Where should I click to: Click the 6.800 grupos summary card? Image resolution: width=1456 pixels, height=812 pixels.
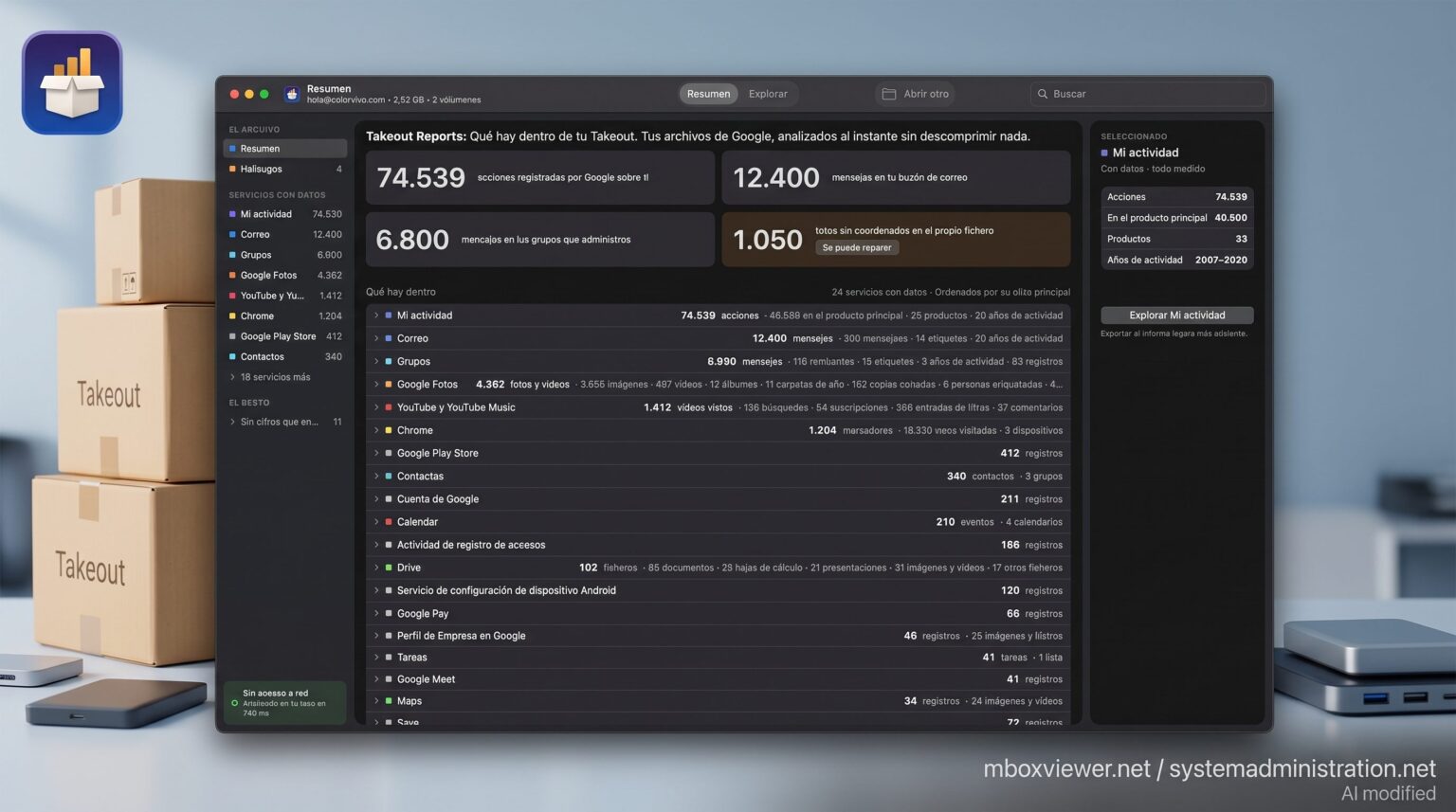click(540, 239)
